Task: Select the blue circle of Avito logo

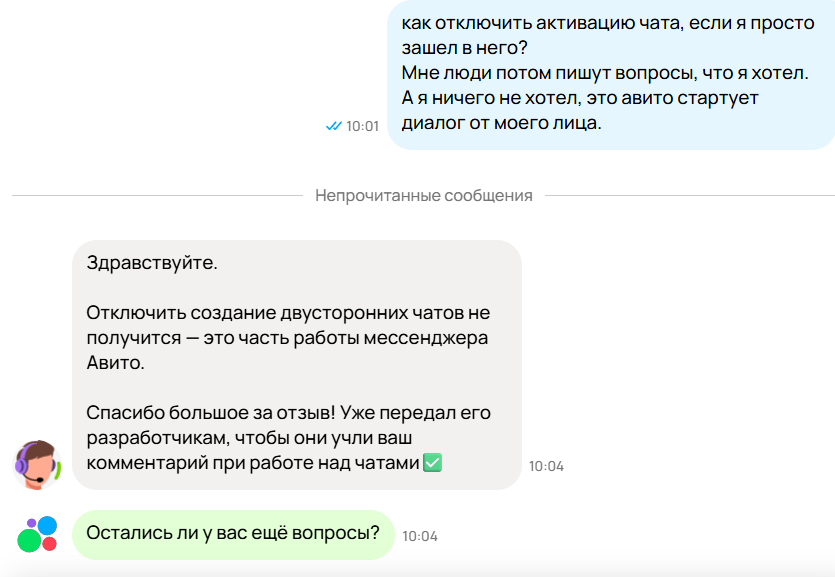Action: [47, 525]
